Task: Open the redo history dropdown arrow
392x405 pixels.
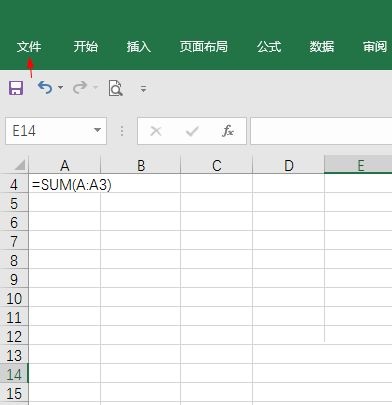Action: (95, 88)
